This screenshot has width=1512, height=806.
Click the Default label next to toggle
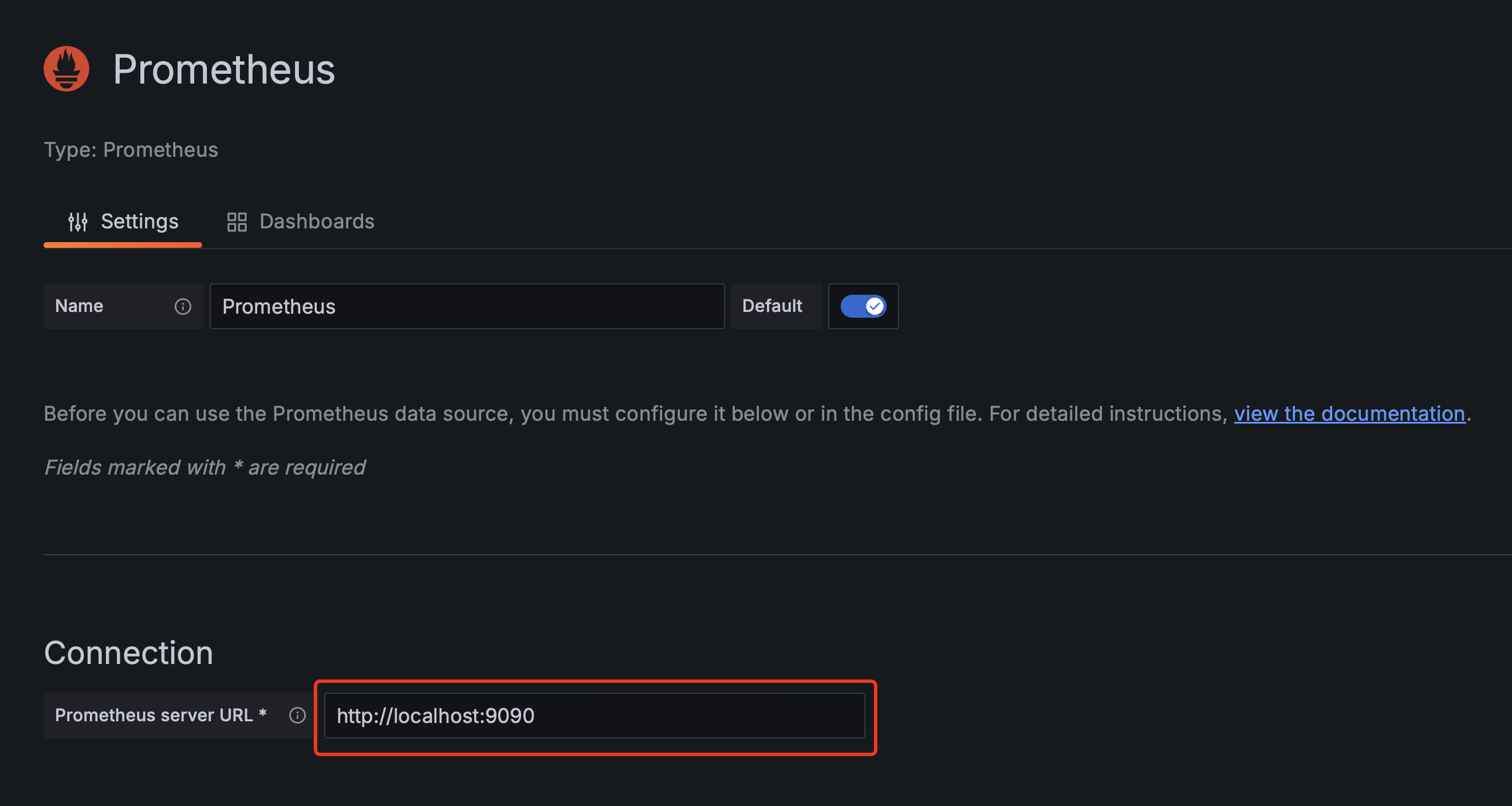click(x=772, y=306)
